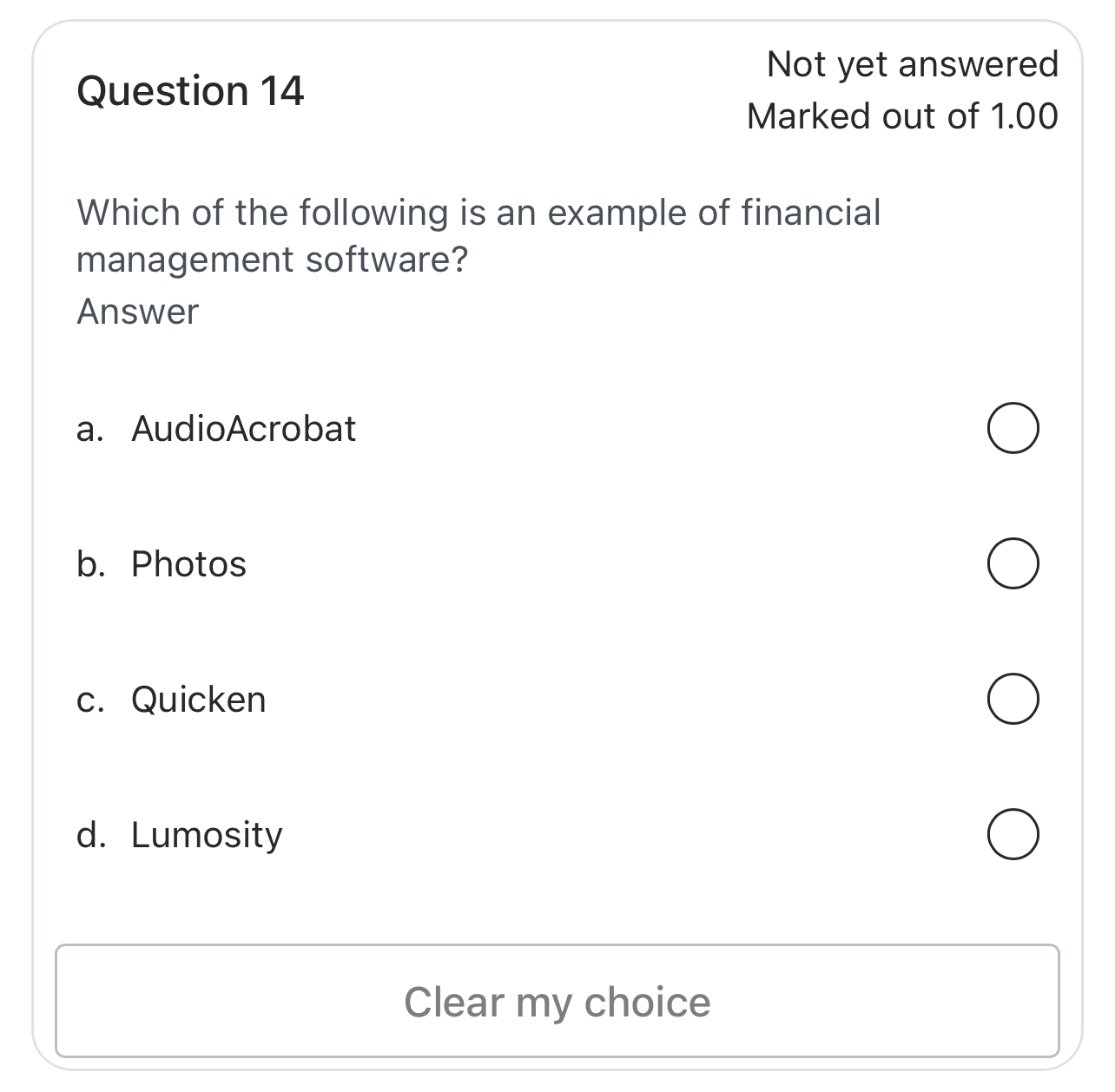Click the Not yet answered status text

click(x=913, y=63)
